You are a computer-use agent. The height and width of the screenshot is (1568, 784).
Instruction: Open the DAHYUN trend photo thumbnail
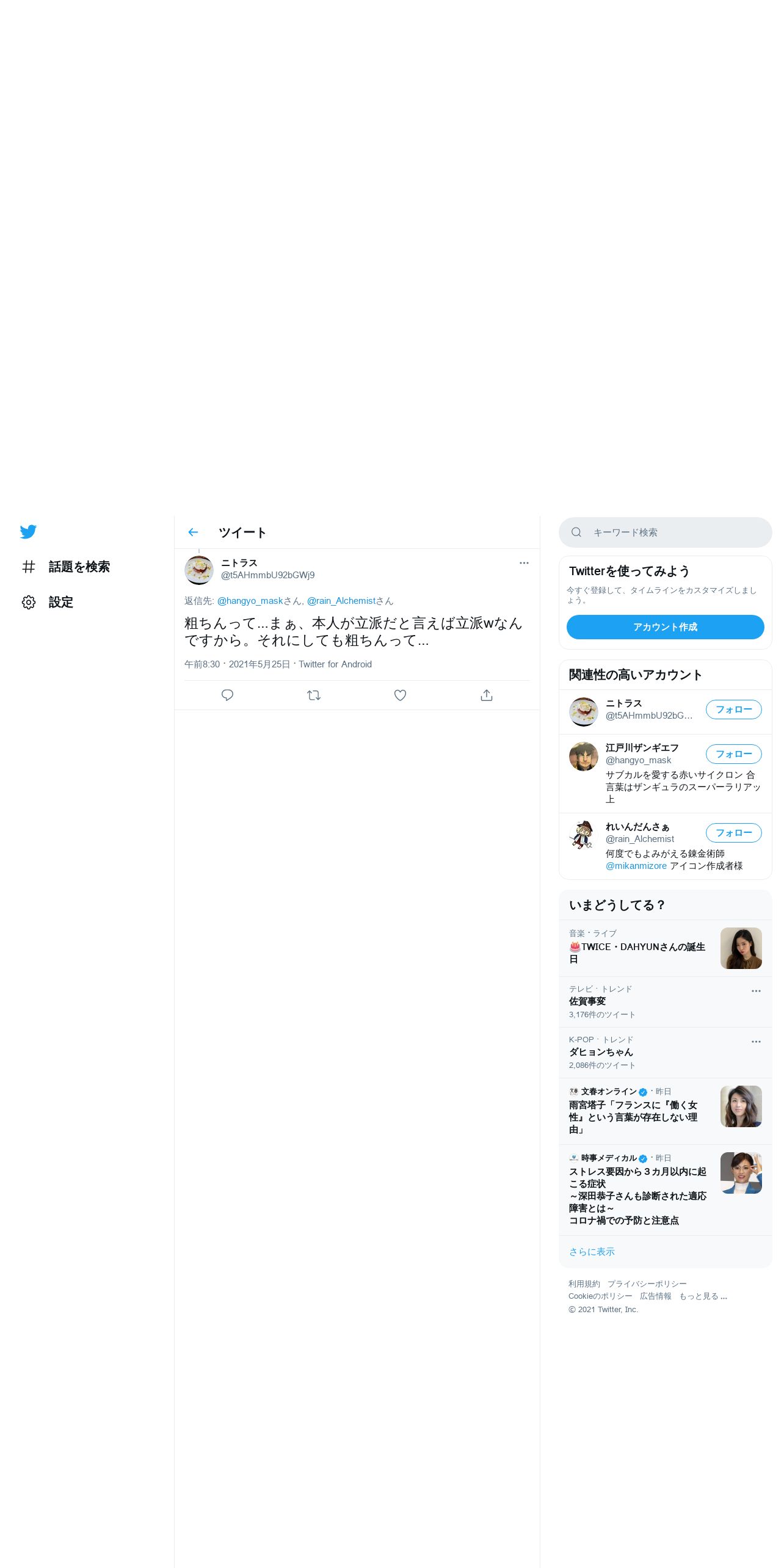(741, 948)
